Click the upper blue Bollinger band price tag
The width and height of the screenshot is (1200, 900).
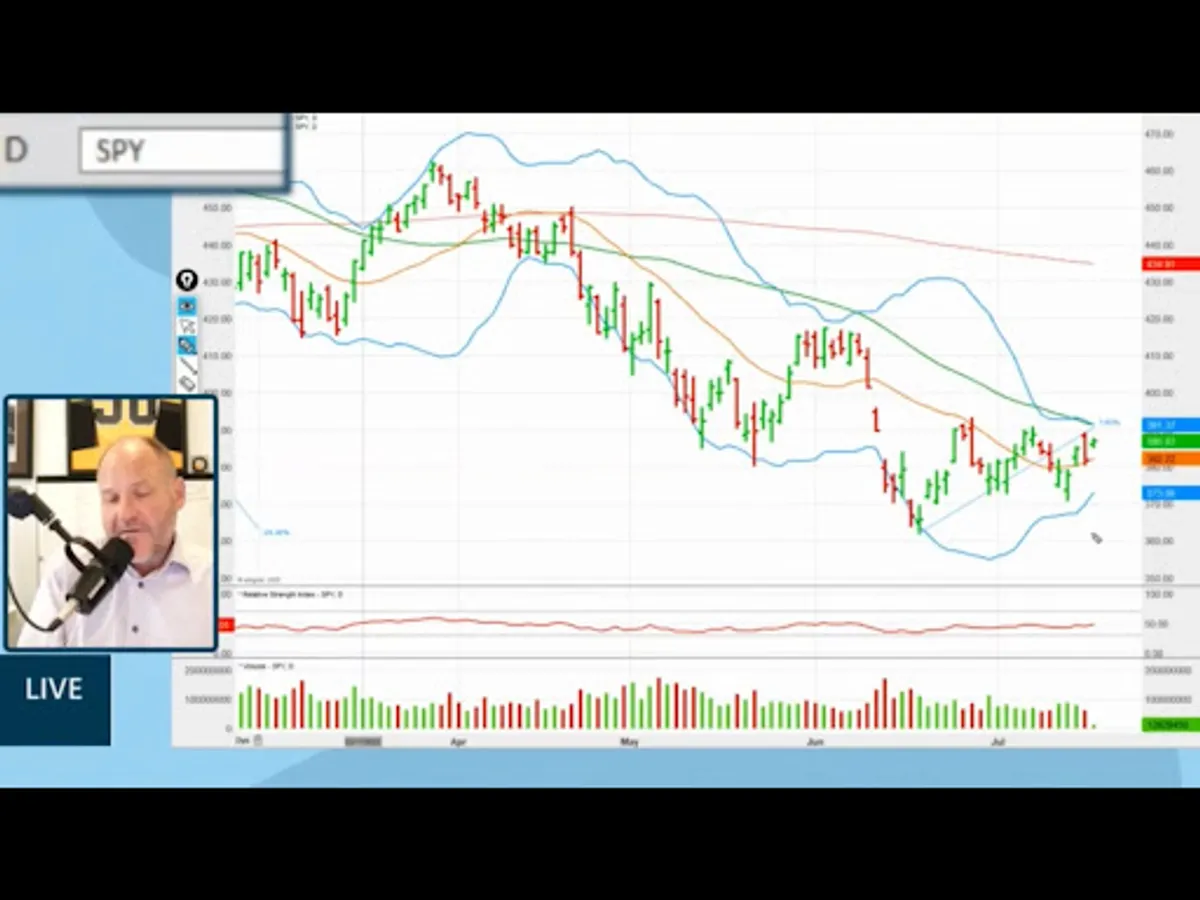point(1170,425)
